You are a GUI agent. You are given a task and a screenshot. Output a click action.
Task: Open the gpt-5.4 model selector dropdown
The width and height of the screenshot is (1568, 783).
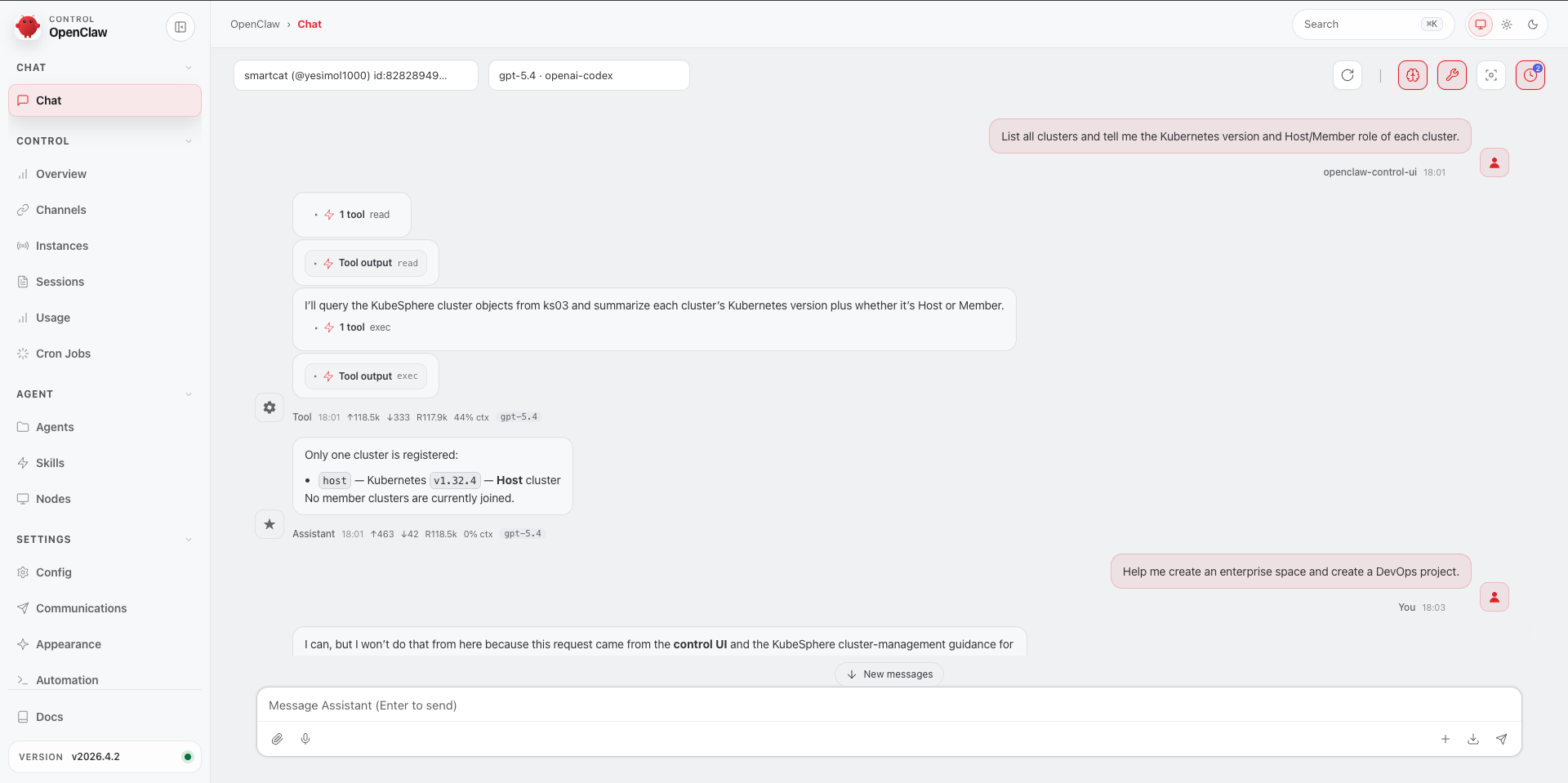[588, 75]
